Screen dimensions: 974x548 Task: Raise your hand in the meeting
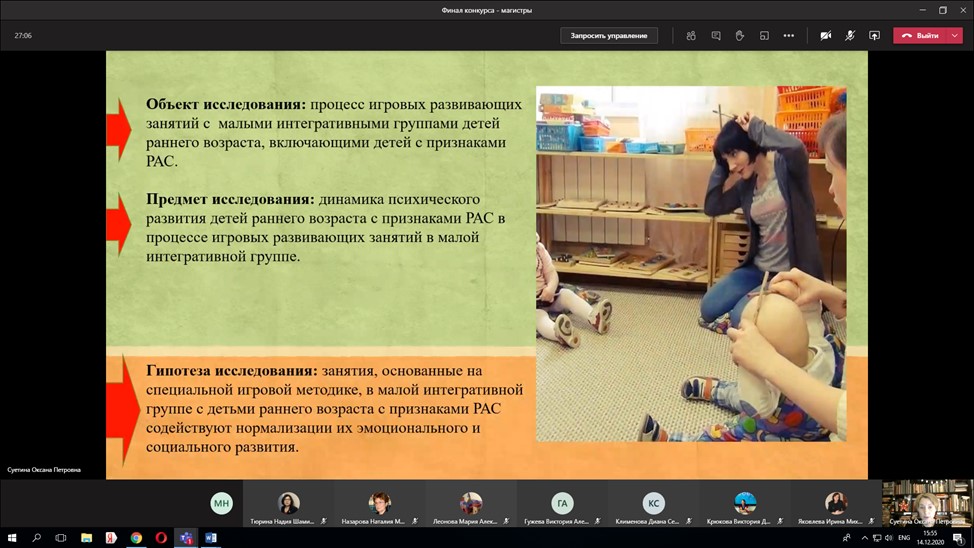[x=740, y=35]
